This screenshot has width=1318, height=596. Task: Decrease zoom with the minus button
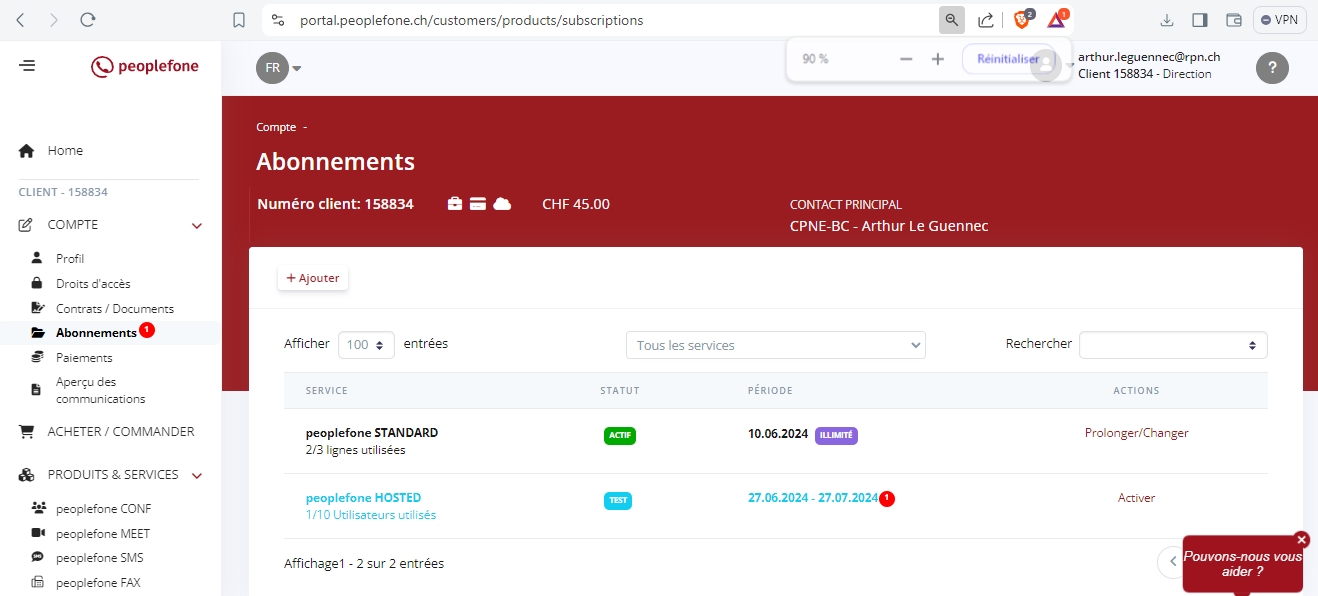[906, 59]
